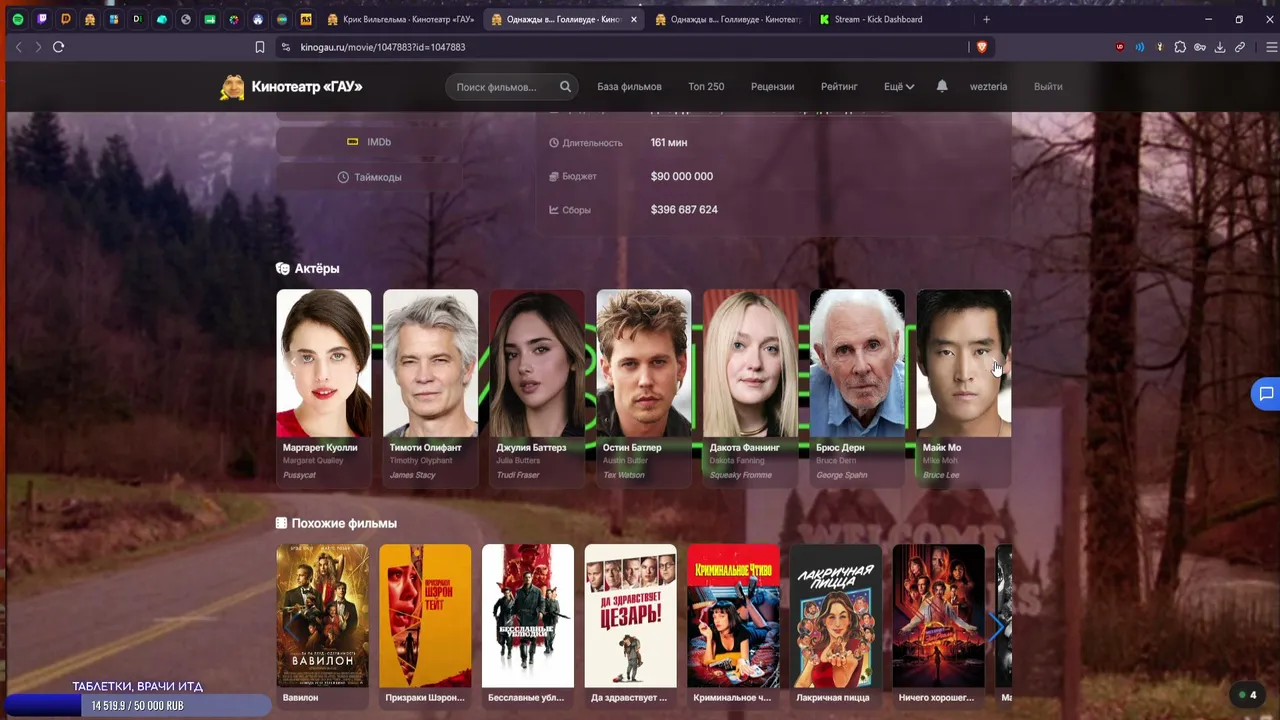Open 'Рейтинг' menu item
This screenshot has height=720, width=1280.
[x=839, y=87]
